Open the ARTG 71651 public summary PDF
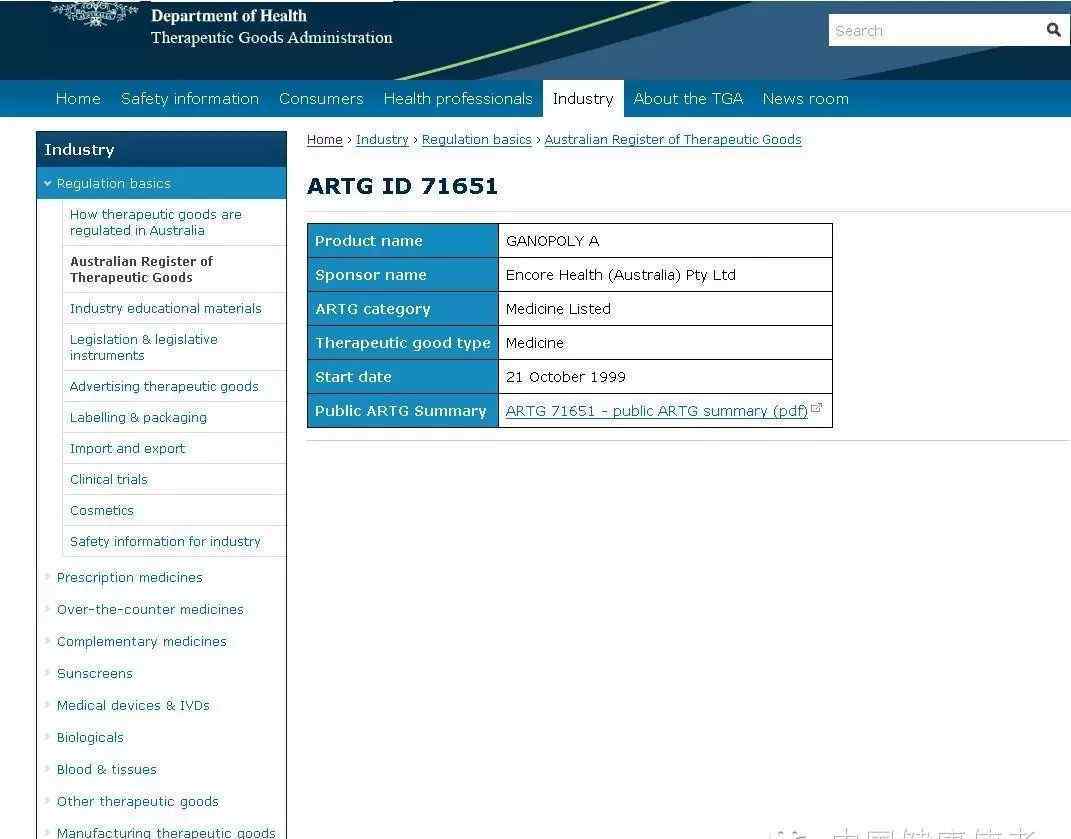Screen dimensions: 1071x839 pos(656,411)
